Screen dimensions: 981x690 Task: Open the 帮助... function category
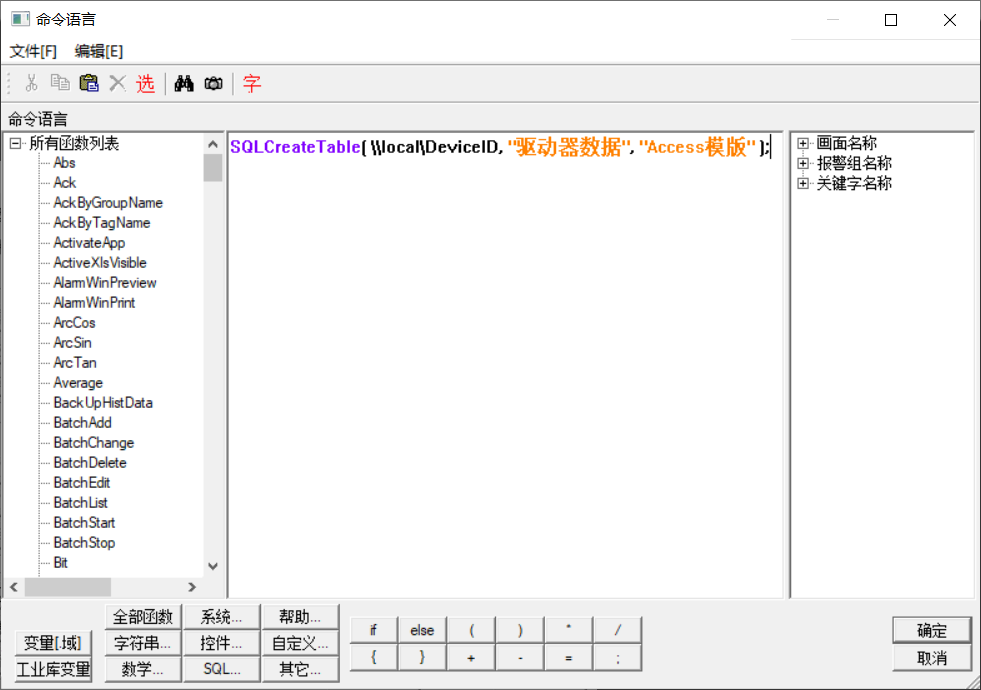(x=300, y=617)
